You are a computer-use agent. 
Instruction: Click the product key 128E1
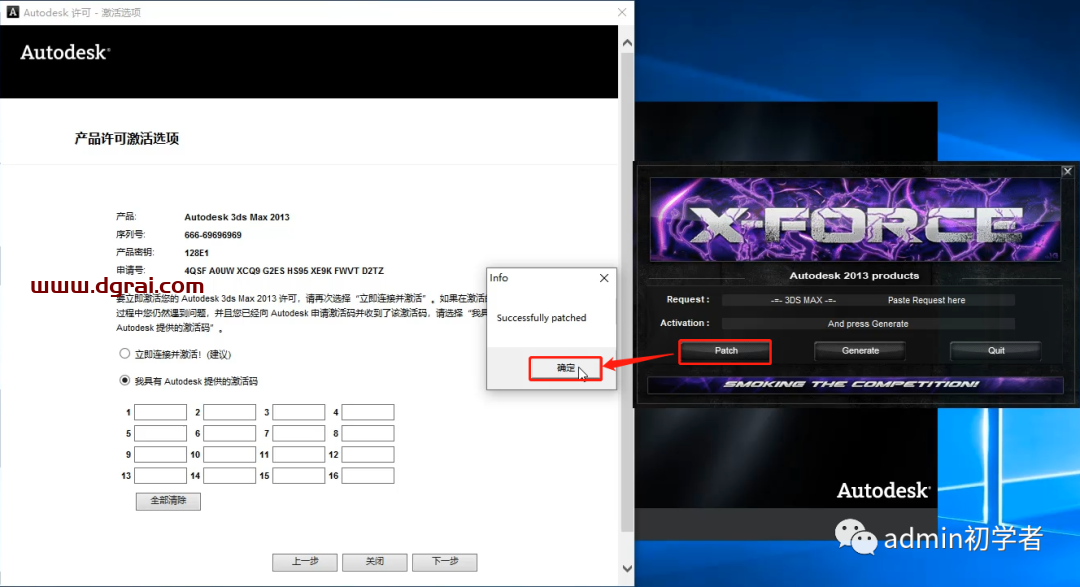pyautogui.click(x=196, y=253)
